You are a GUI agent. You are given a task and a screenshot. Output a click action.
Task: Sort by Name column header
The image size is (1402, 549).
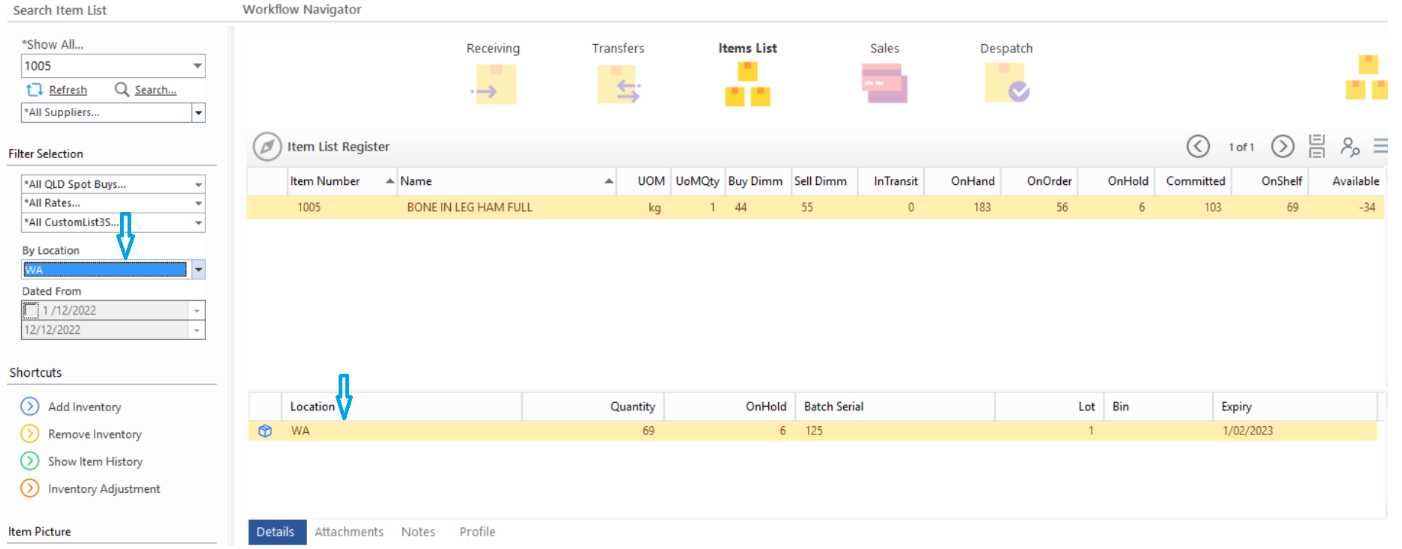tap(508, 181)
